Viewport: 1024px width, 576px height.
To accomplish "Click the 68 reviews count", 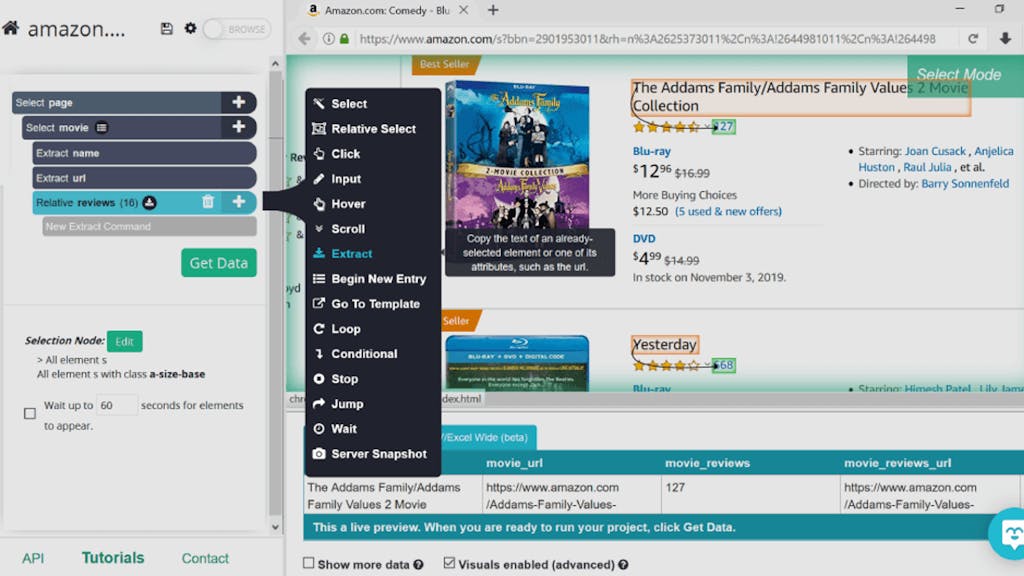I will (724, 364).
